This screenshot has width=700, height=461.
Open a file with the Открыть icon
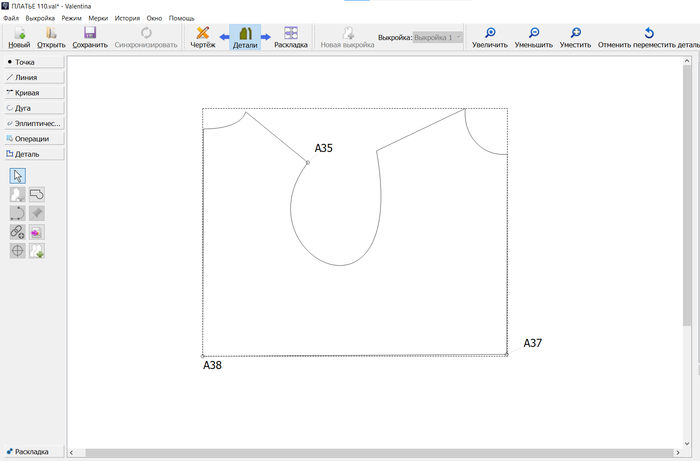(51, 33)
